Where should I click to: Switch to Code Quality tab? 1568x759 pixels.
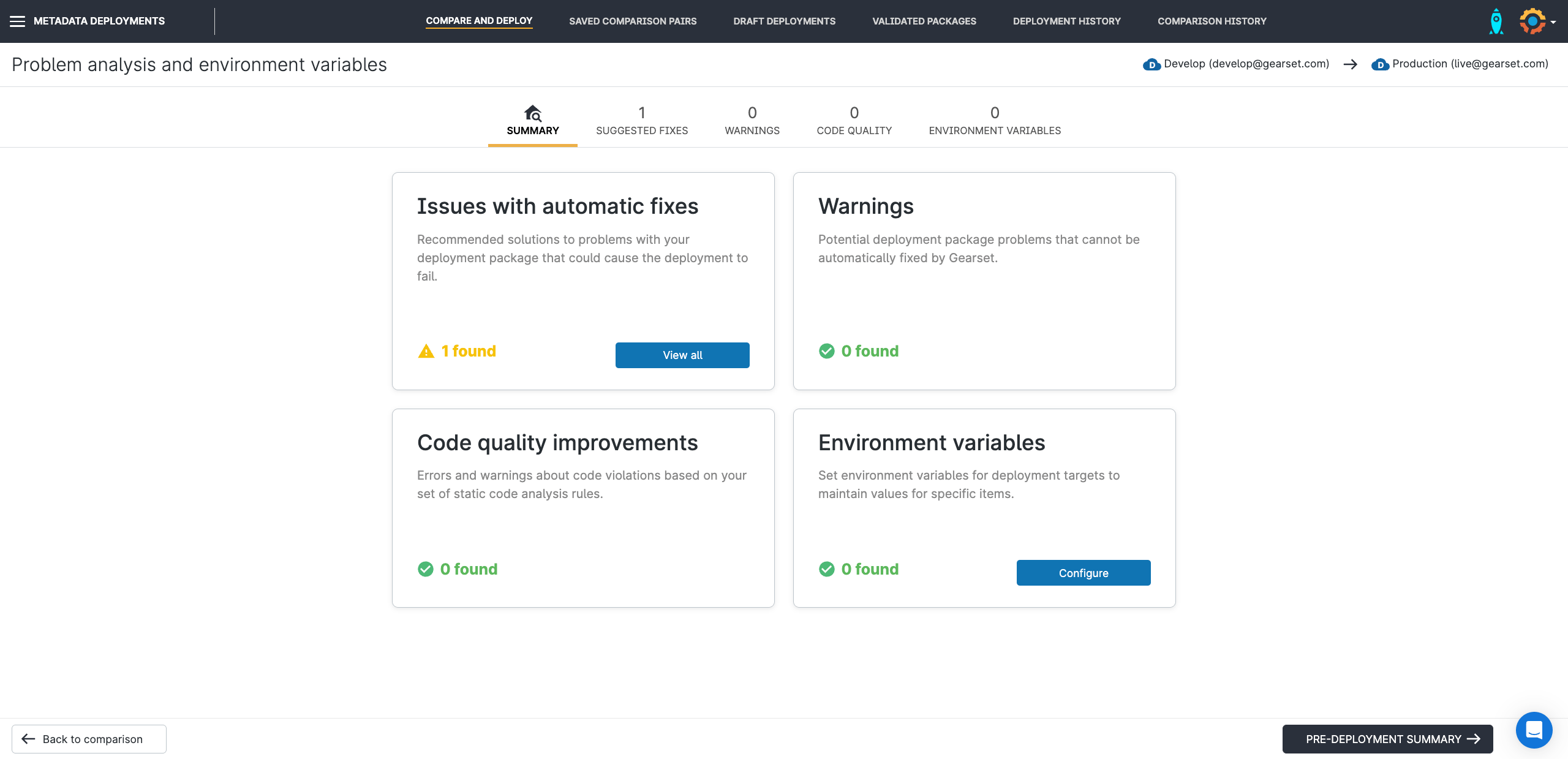[x=854, y=121]
